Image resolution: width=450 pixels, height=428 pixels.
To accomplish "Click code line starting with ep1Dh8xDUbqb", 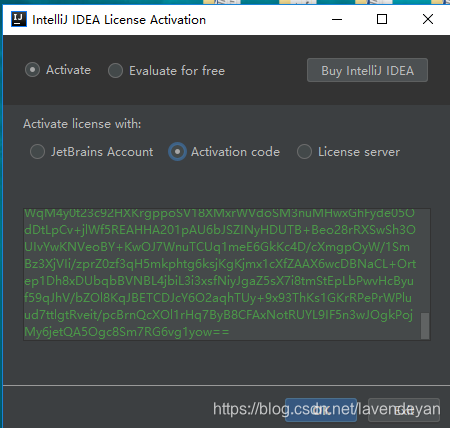I will [219, 281].
